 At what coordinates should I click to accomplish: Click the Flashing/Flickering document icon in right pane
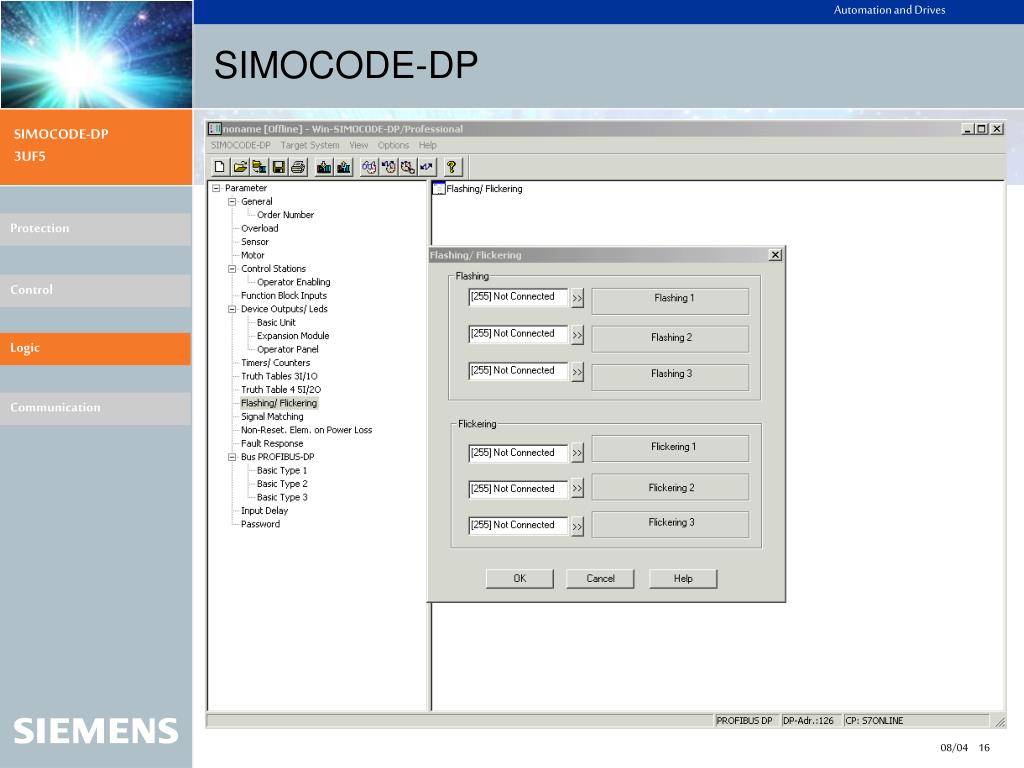coord(439,188)
